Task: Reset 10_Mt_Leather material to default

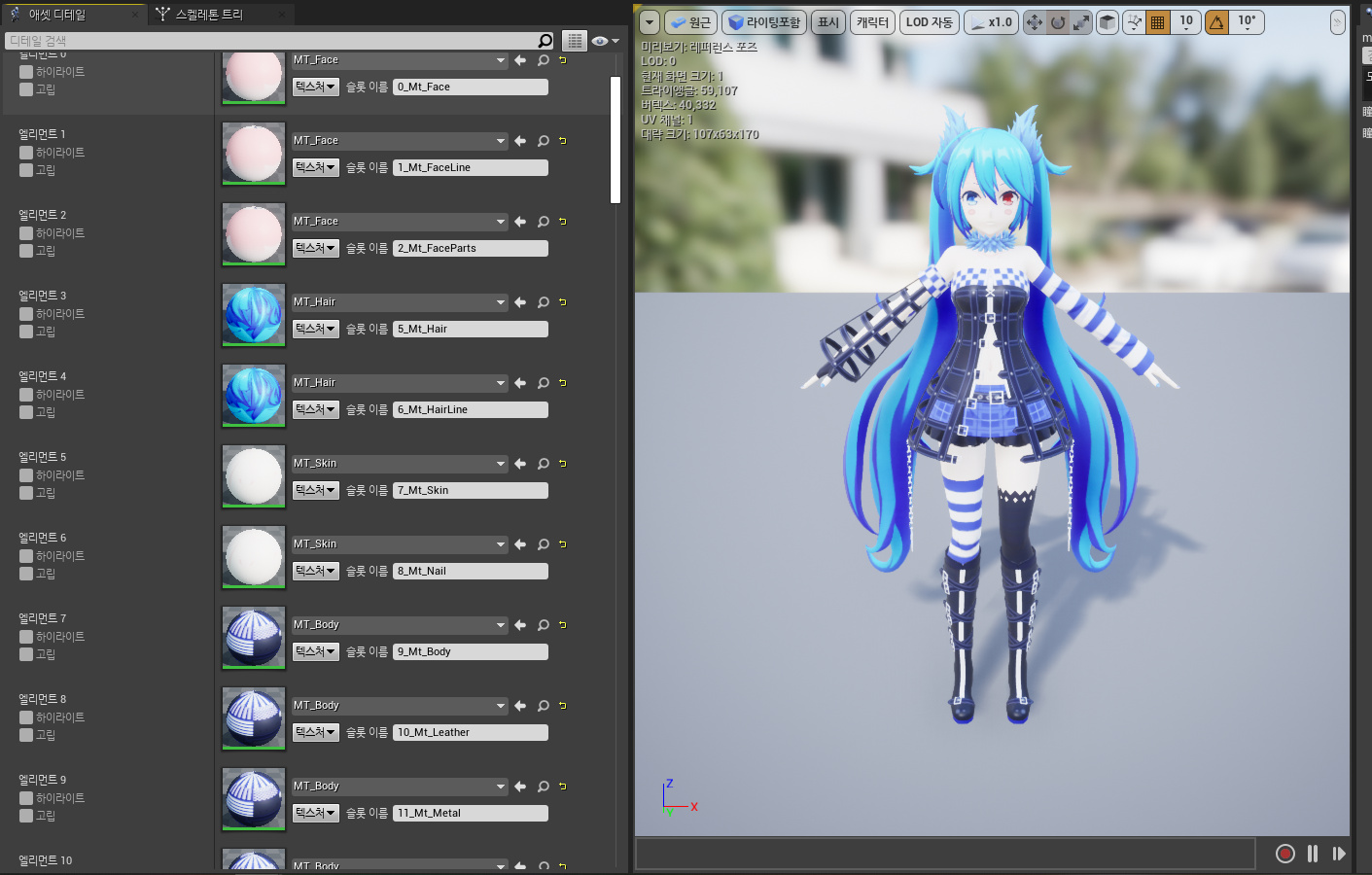Action: pyautogui.click(x=562, y=706)
